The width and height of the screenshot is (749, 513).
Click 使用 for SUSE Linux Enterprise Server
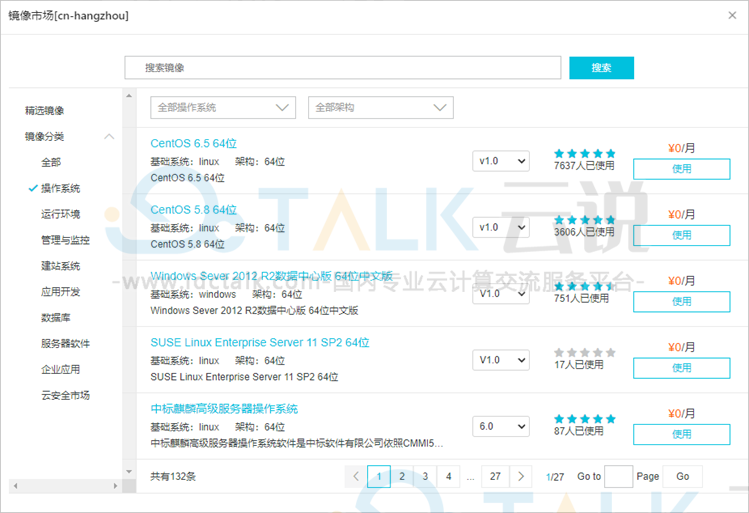pos(682,368)
